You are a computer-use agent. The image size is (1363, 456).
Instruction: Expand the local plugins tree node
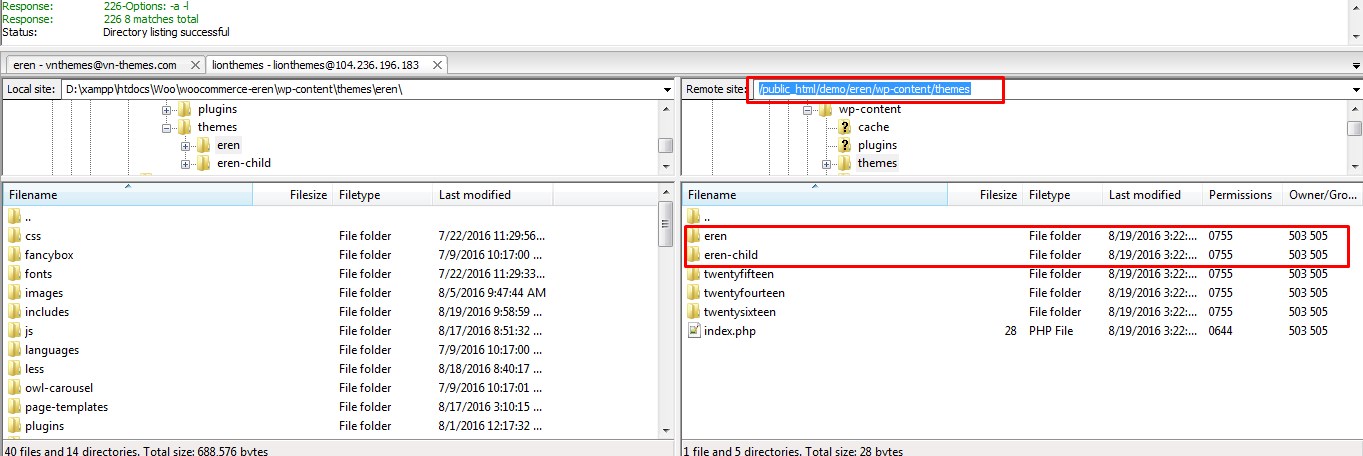[167, 109]
